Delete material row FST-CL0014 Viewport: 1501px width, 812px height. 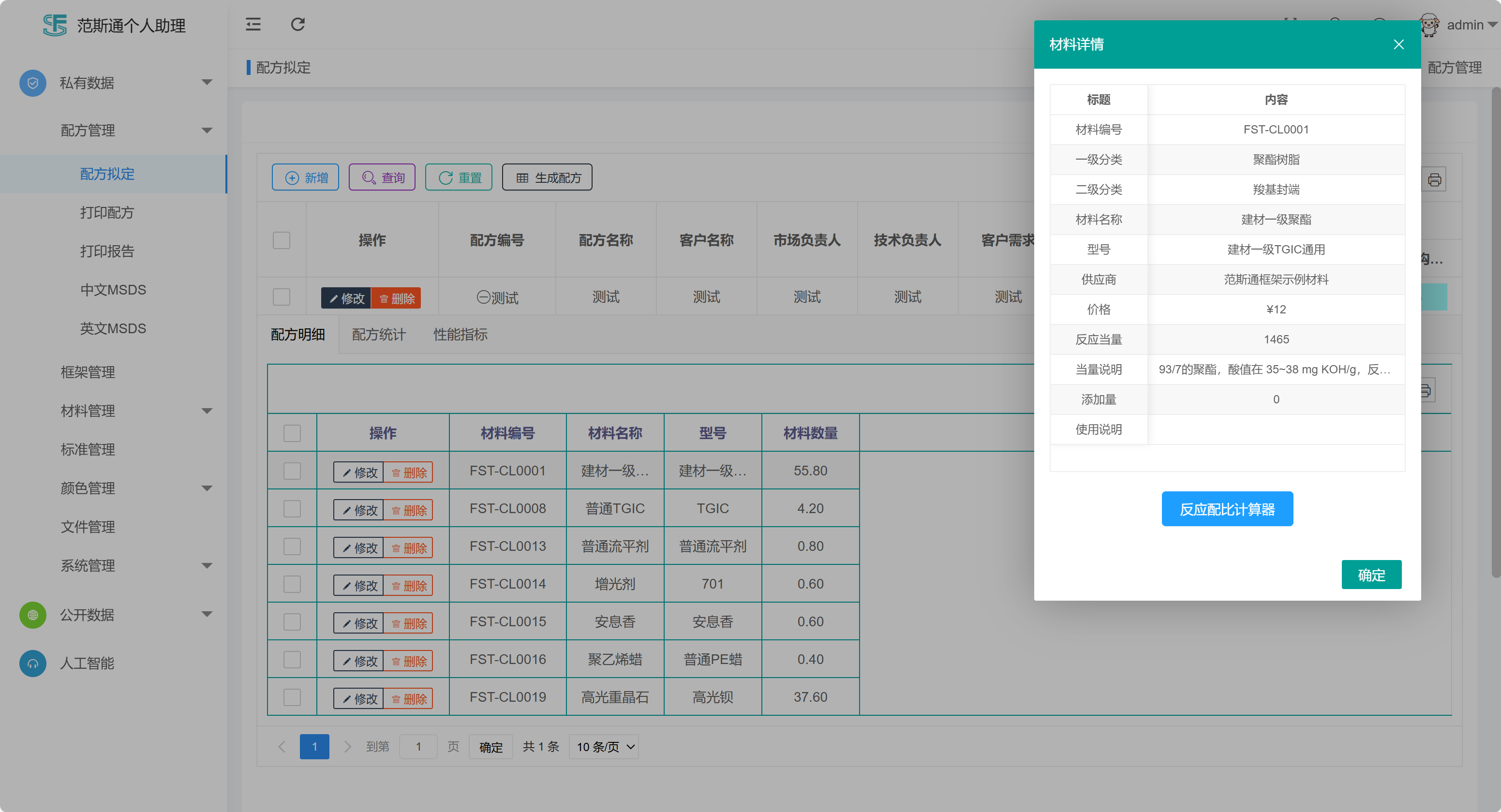408,585
